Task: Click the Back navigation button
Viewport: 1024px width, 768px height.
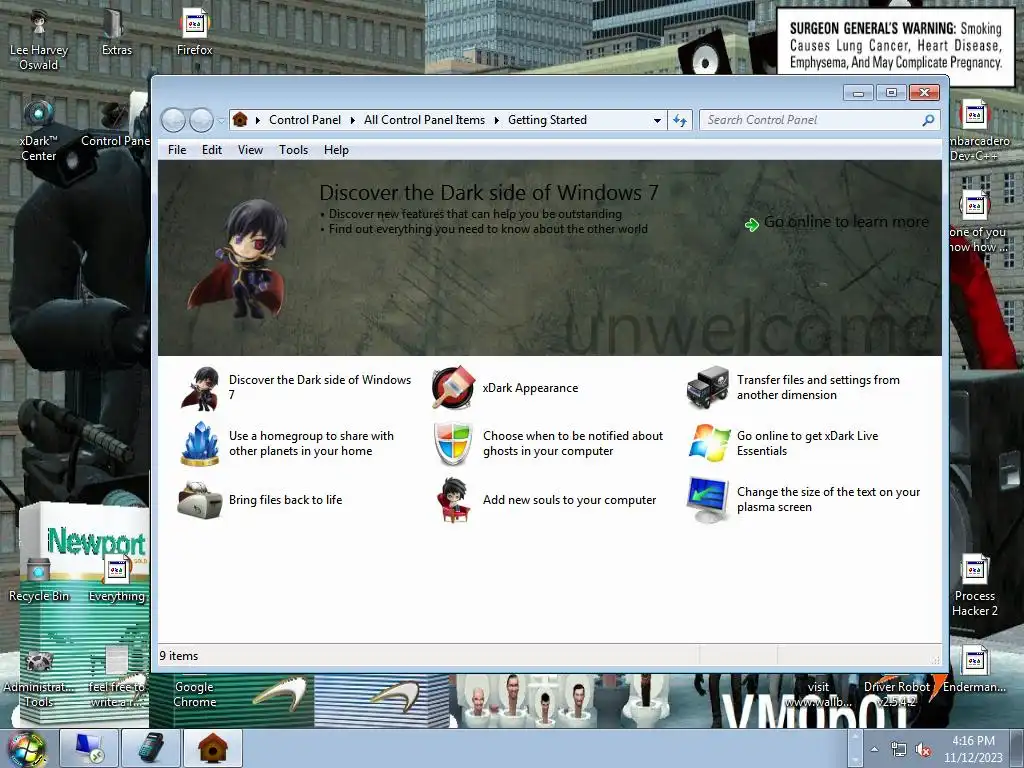Action: pyautogui.click(x=173, y=120)
